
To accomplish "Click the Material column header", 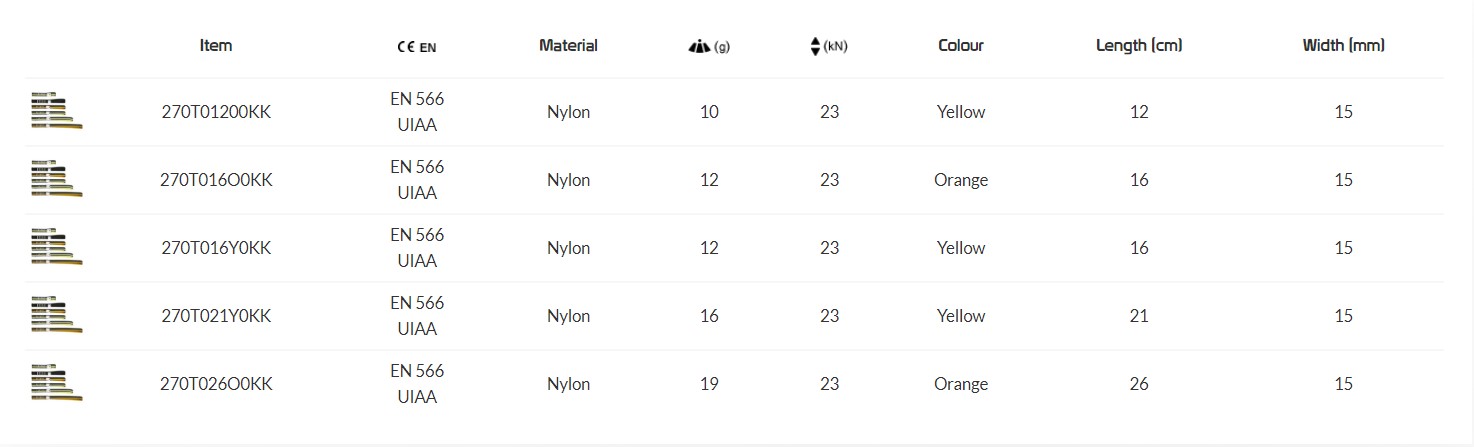I will 568,45.
